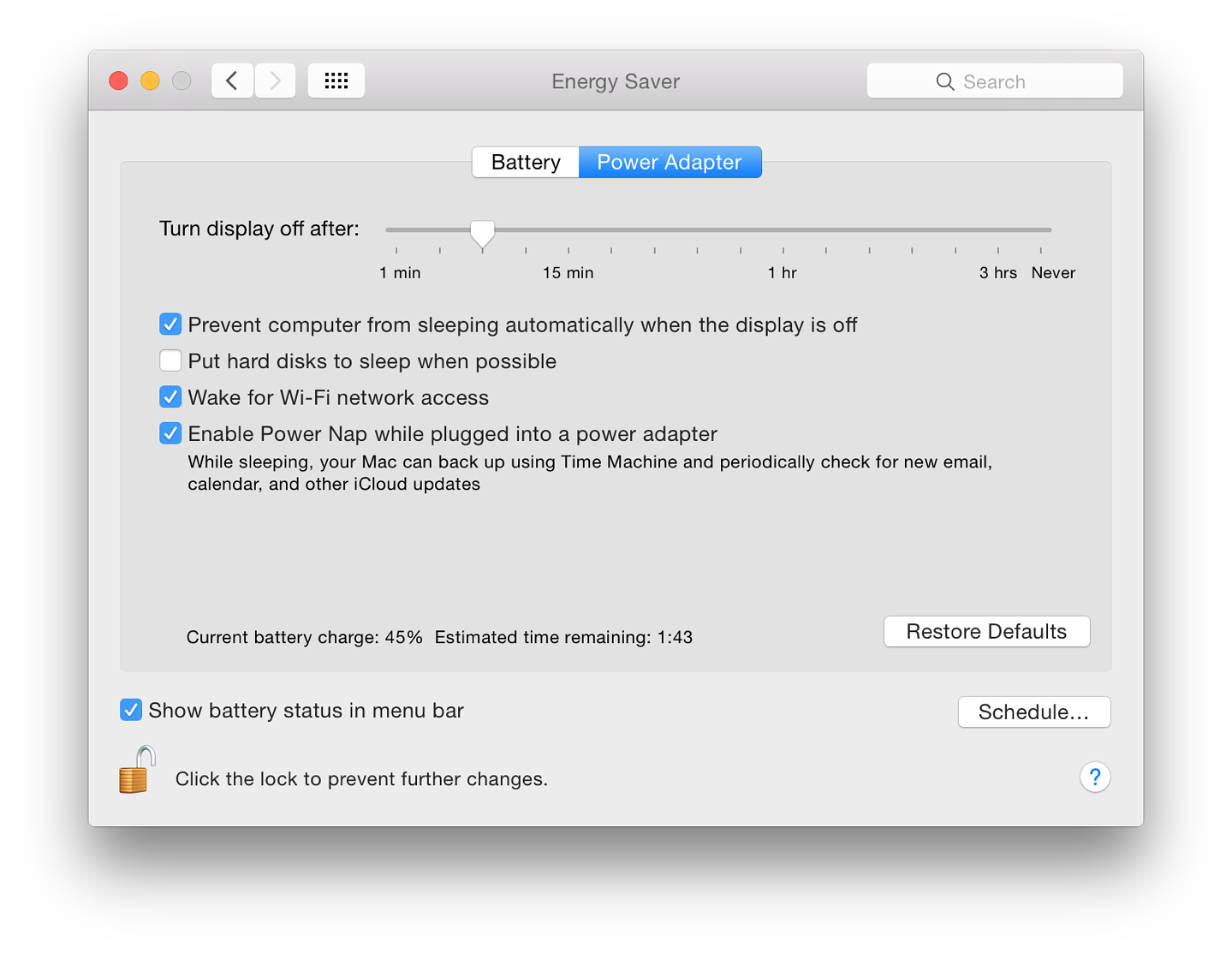Click 'Click the lock to prevent further changes' text
Screen dimensions: 1232x953
point(361,779)
